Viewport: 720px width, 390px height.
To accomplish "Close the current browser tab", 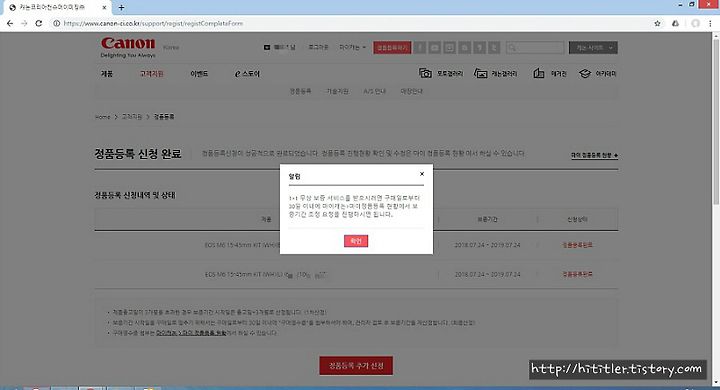I will 104,7.
